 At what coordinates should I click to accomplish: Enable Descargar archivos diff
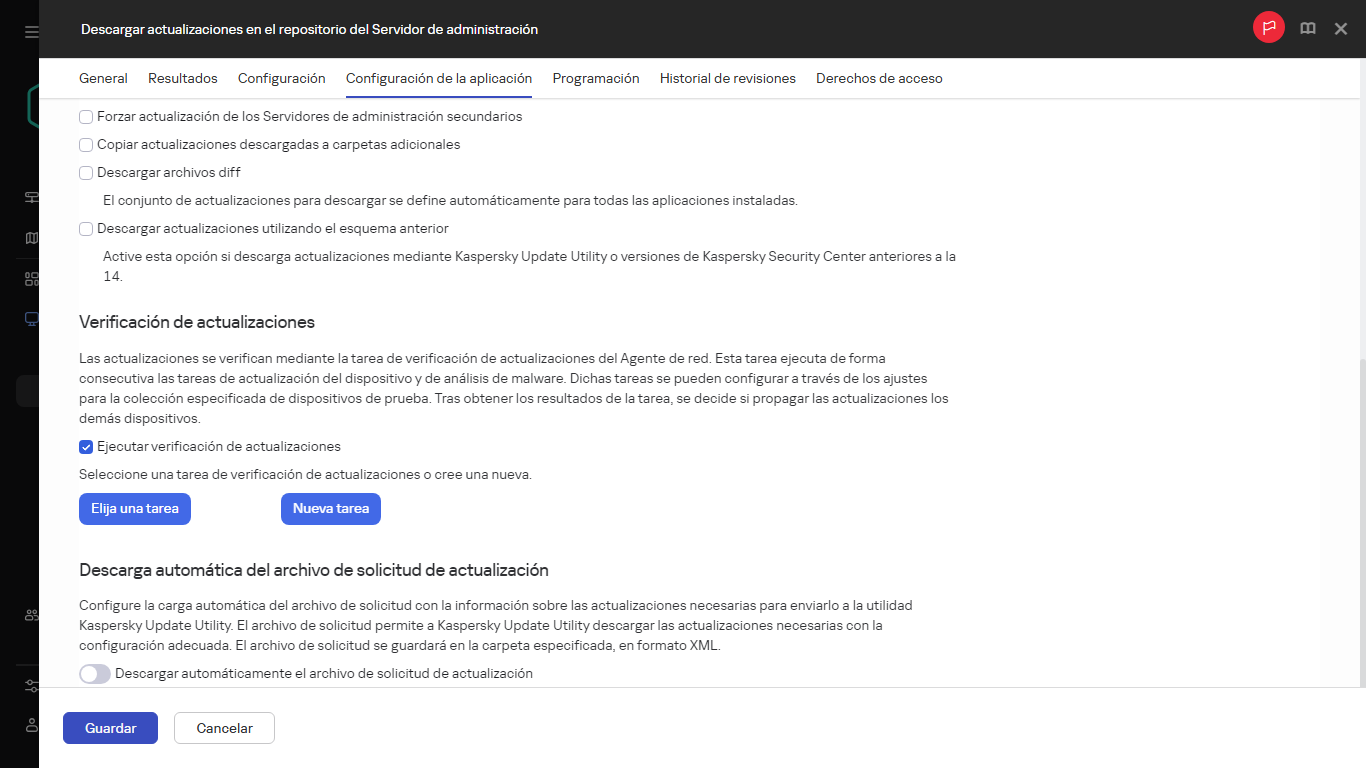pyautogui.click(x=86, y=172)
